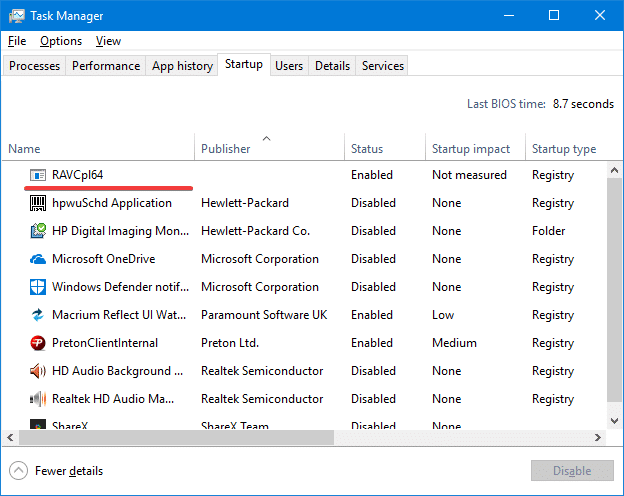Screen dimensions: 624x496
Task: Click the PretonClientInternal red icon
Action: (38, 343)
